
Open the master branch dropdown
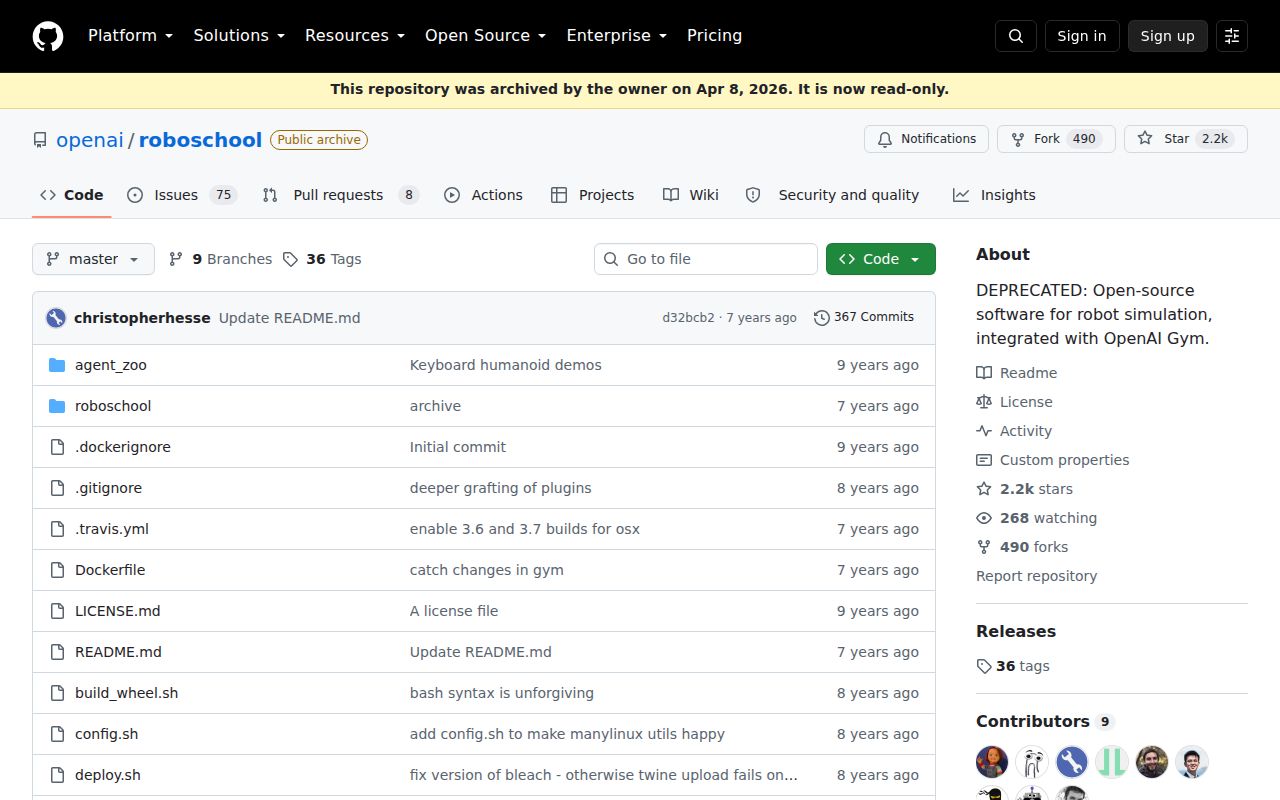click(x=93, y=259)
